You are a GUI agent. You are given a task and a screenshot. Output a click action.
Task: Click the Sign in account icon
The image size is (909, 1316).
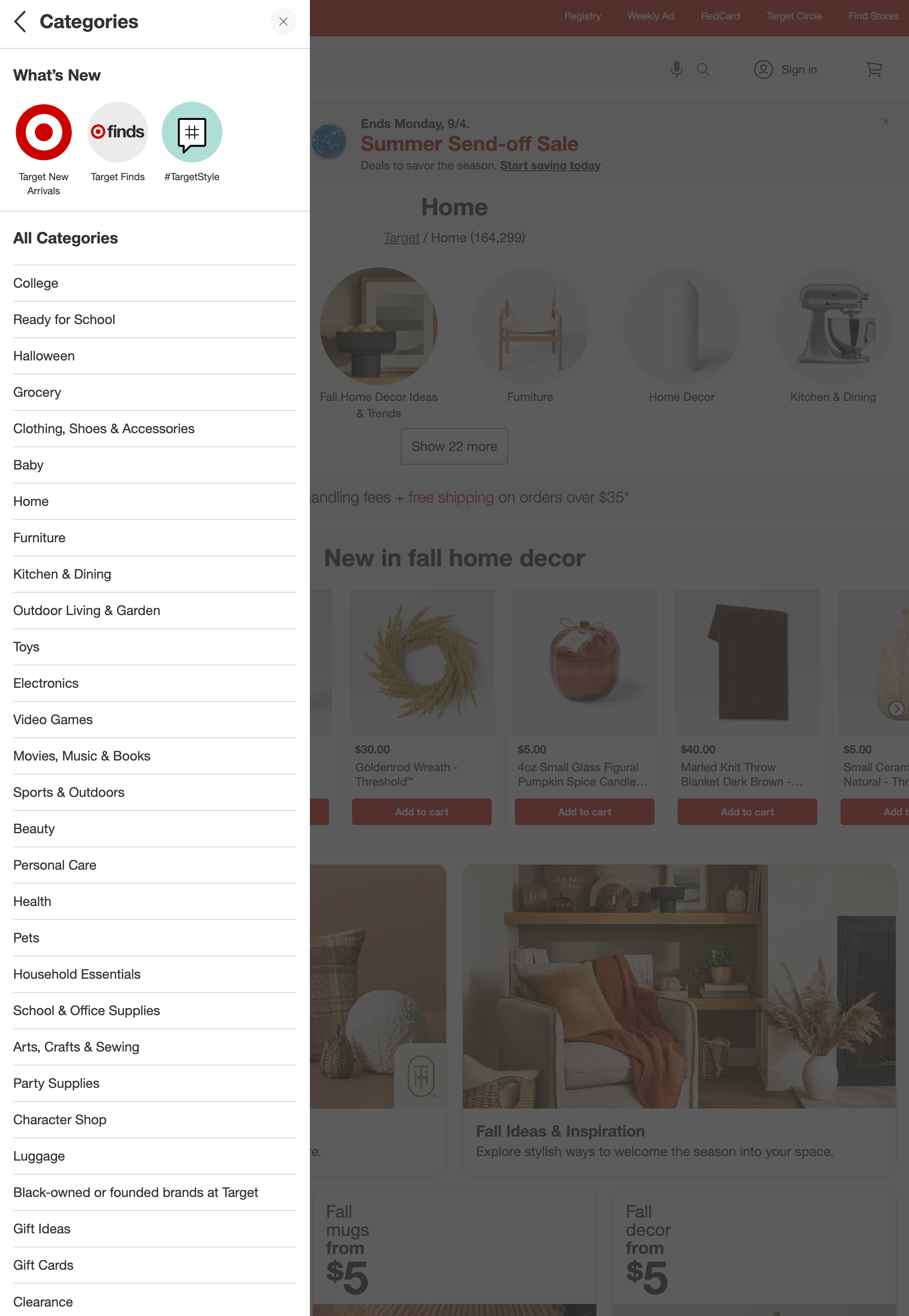763,69
